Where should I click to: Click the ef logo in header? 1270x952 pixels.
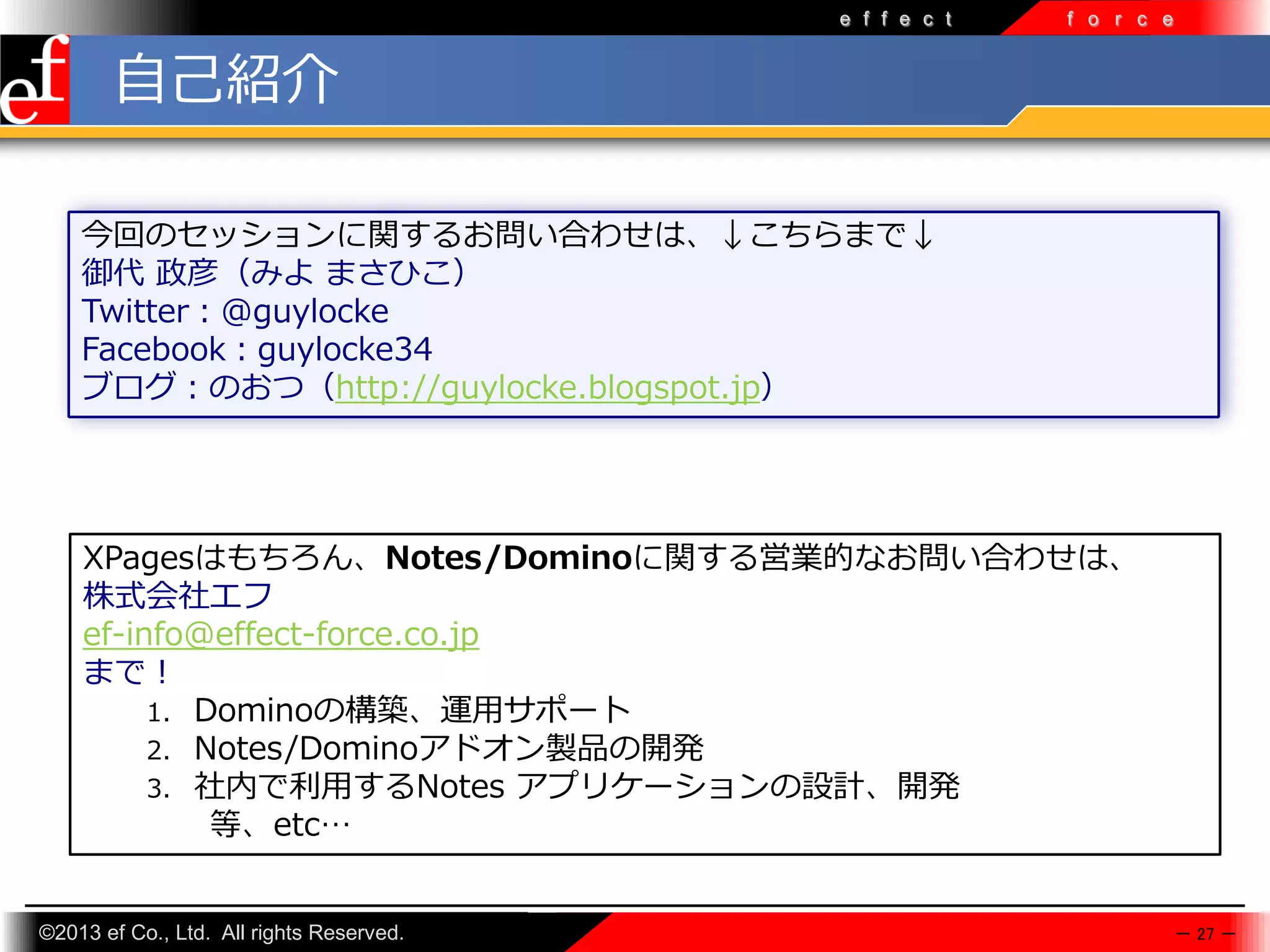pos(35,79)
